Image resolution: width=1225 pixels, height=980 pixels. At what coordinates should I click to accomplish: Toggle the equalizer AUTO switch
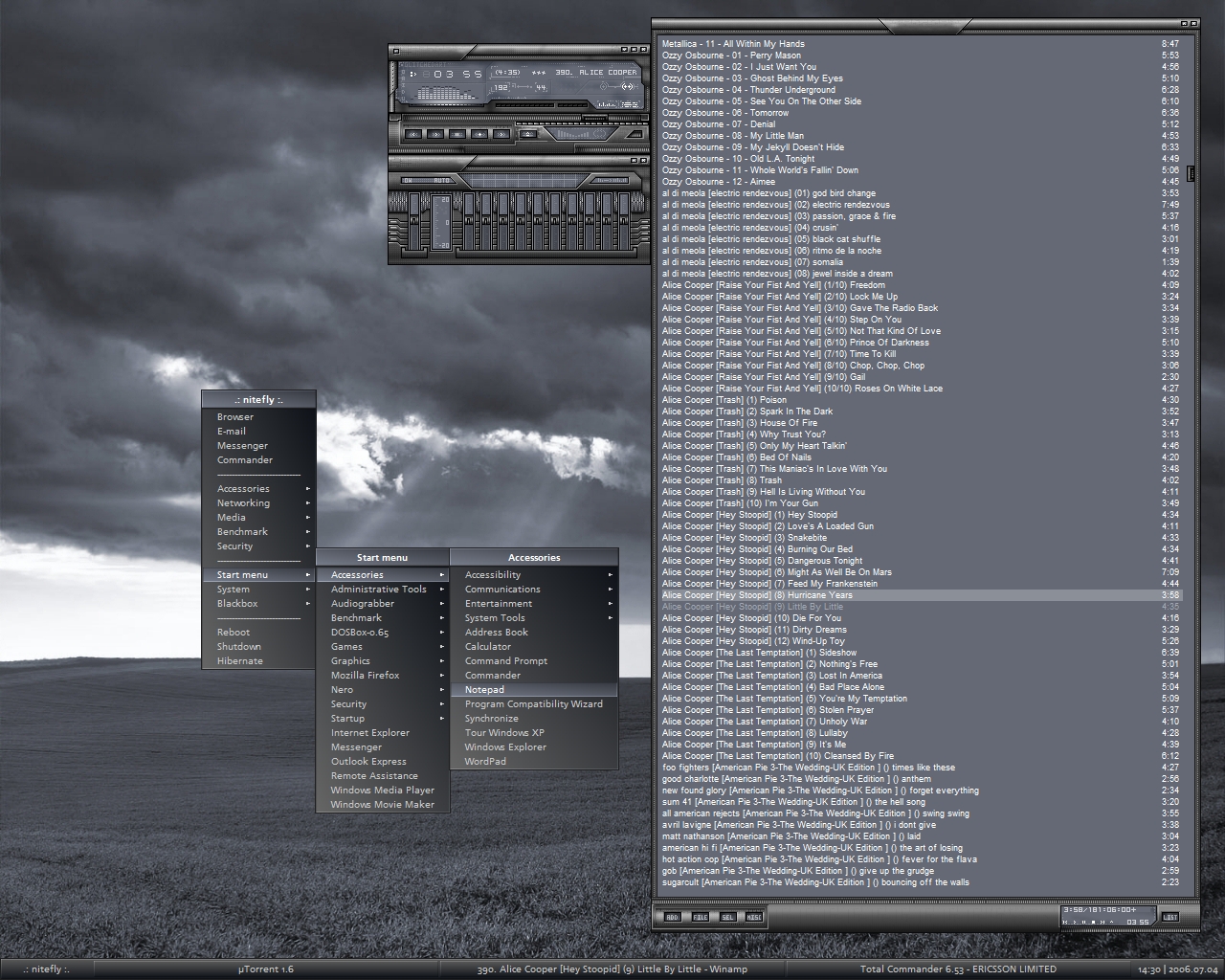coord(441,180)
